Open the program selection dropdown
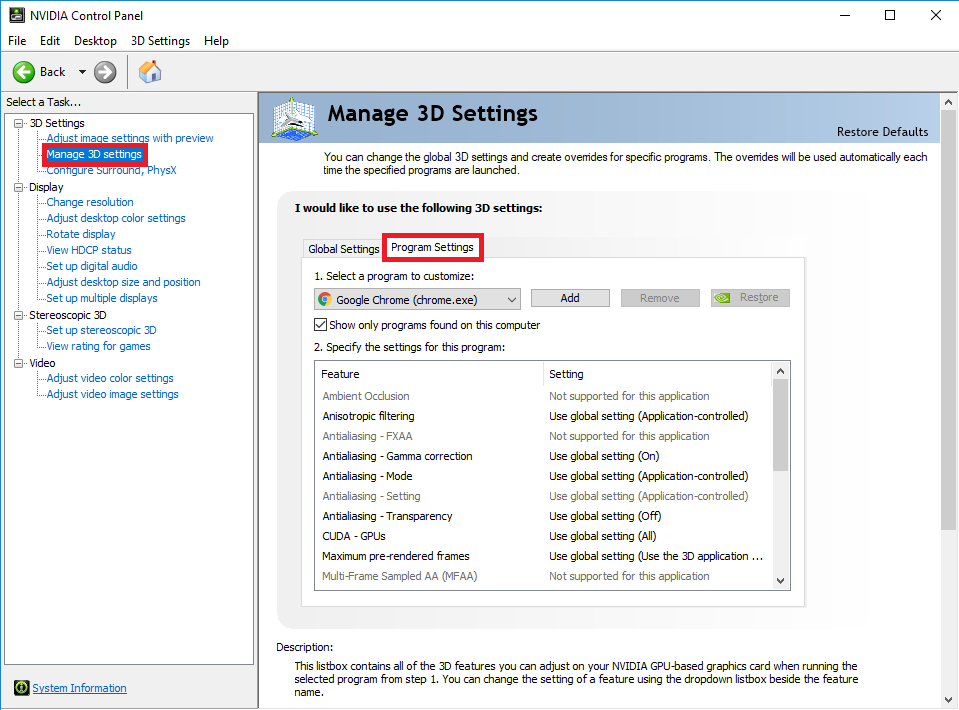The height and width of the screenshot is (710, 959). (x=511, y=299)
